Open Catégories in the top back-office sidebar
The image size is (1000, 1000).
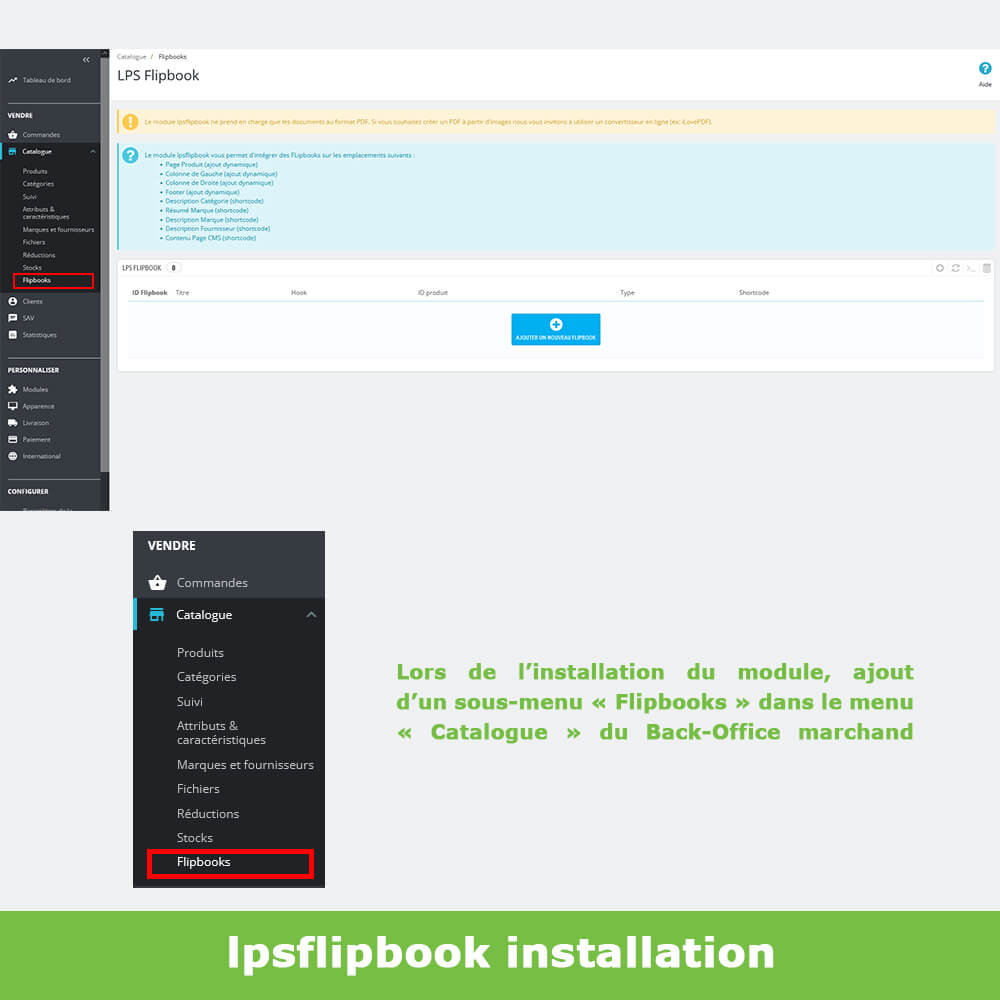[38, 184]
